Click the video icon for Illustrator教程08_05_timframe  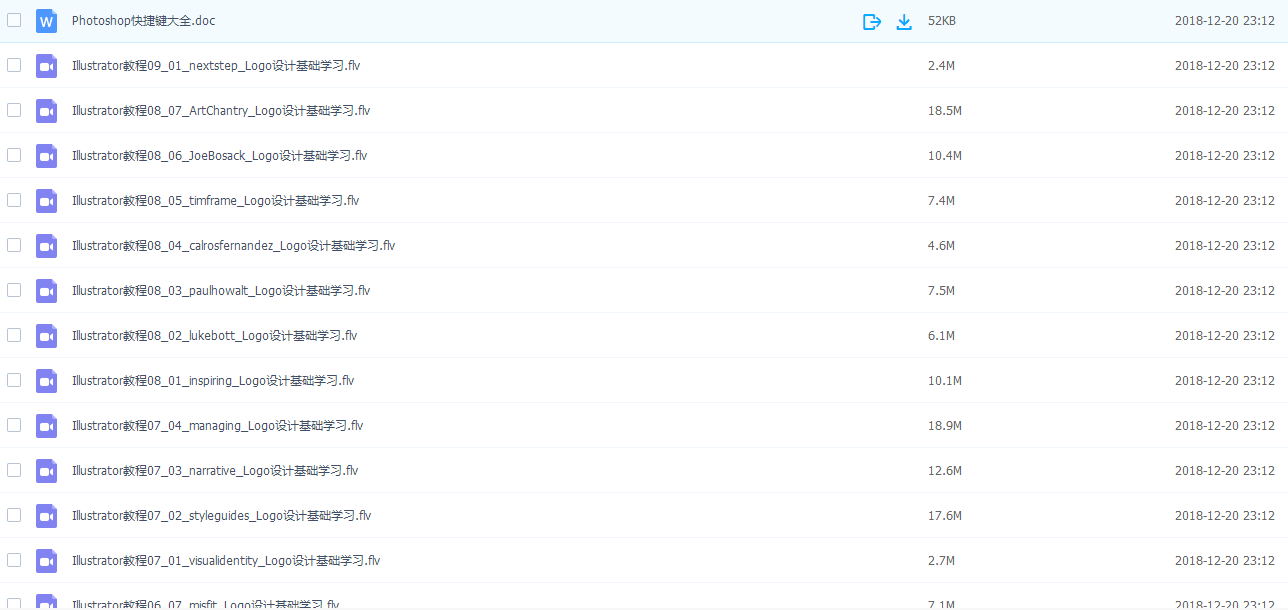[46, 201]
